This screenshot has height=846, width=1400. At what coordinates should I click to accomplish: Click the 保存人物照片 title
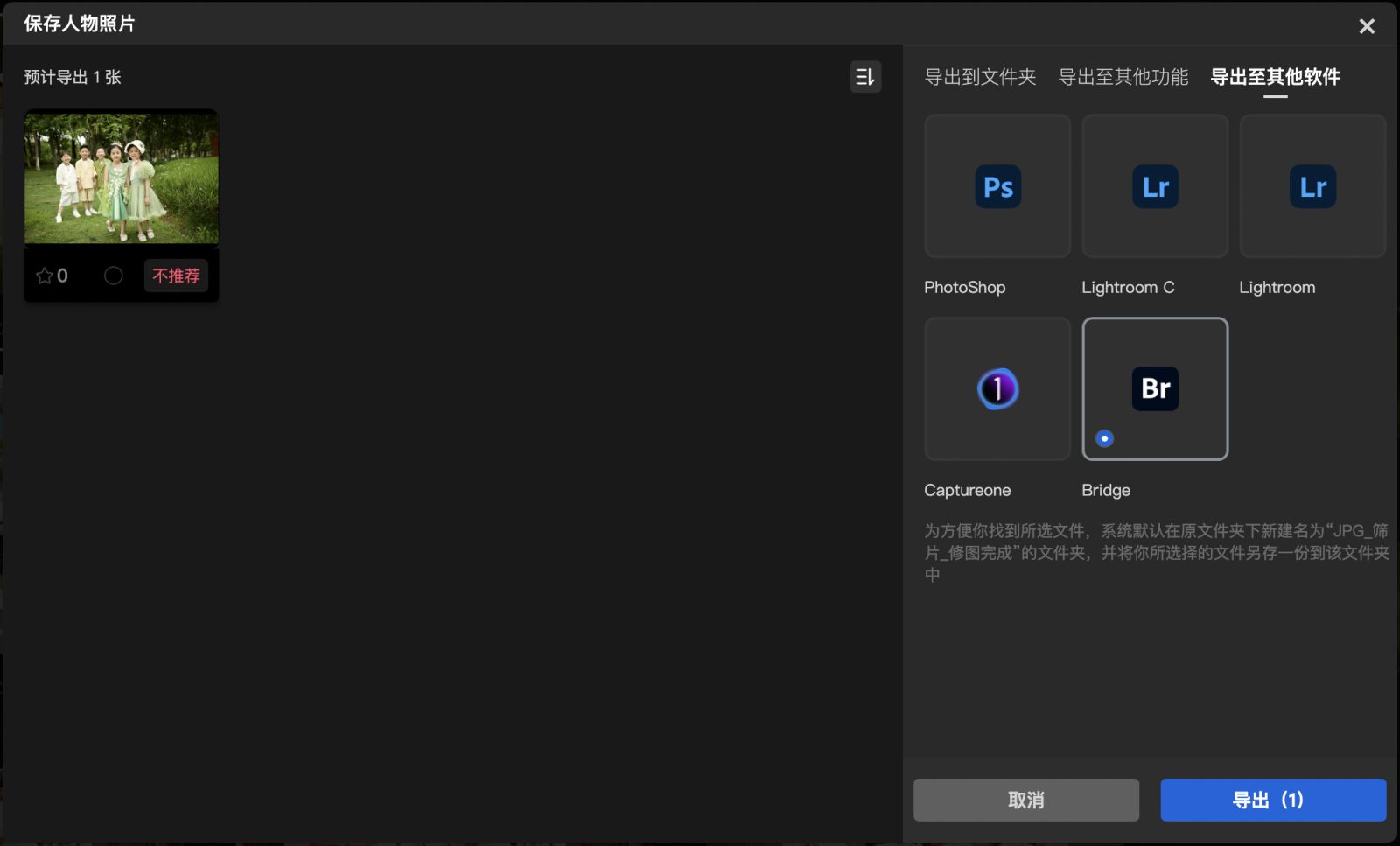point(80,24)
